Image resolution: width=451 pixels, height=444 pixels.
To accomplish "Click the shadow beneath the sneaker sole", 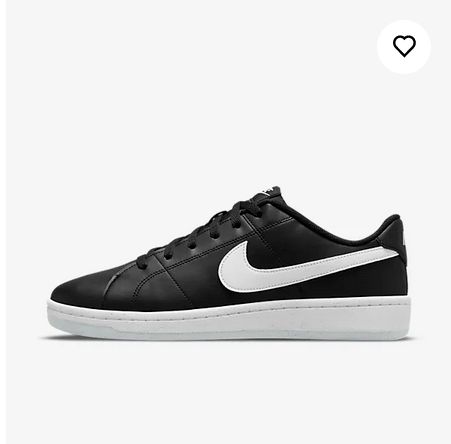I will click(228, 339).
